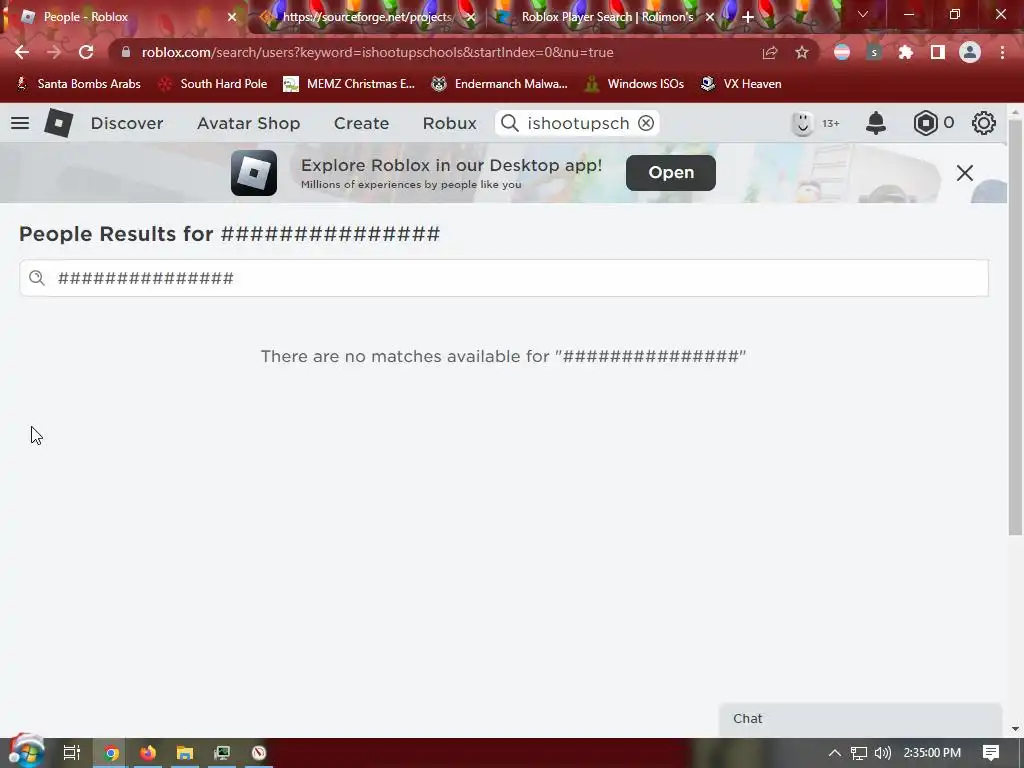The height and width of the screenshot is (768, 1024).
Task: Click the Roblox logo home icon
Action: [58, 123]
